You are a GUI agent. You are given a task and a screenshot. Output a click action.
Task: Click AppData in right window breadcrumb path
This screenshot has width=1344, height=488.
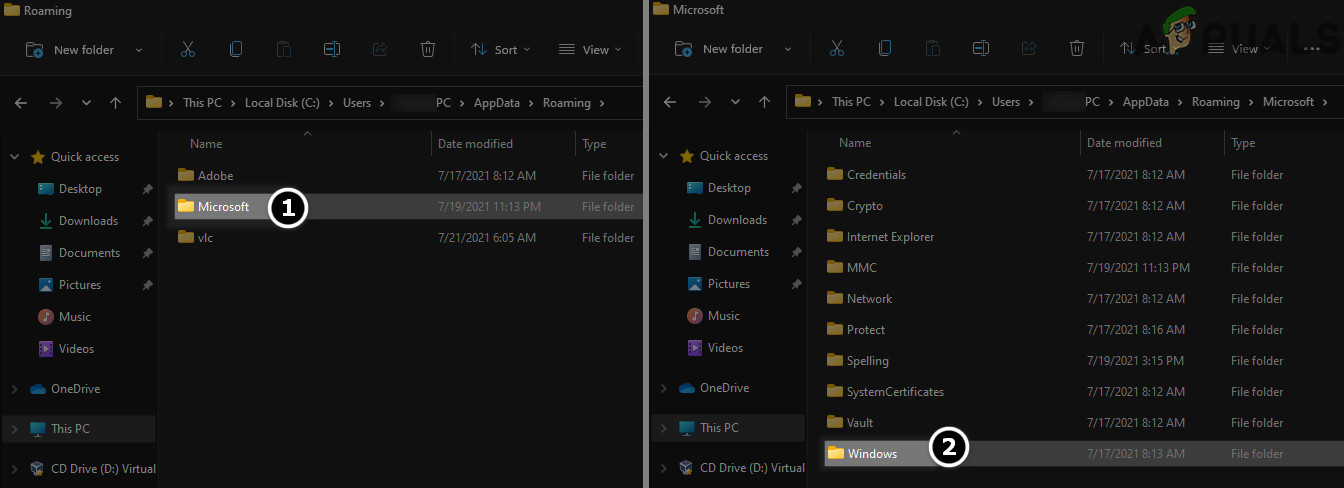click(x=1146, y=102)
